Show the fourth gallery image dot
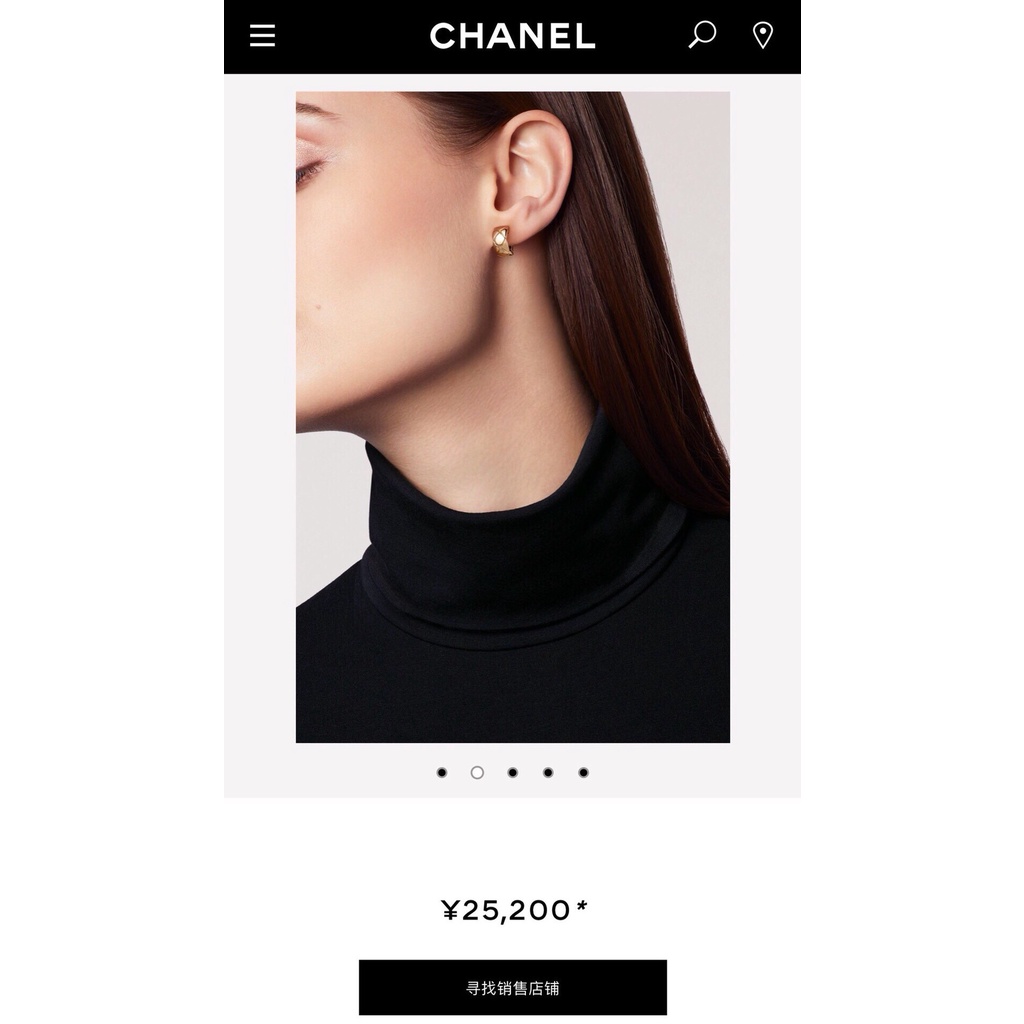 tap(548, 773)
